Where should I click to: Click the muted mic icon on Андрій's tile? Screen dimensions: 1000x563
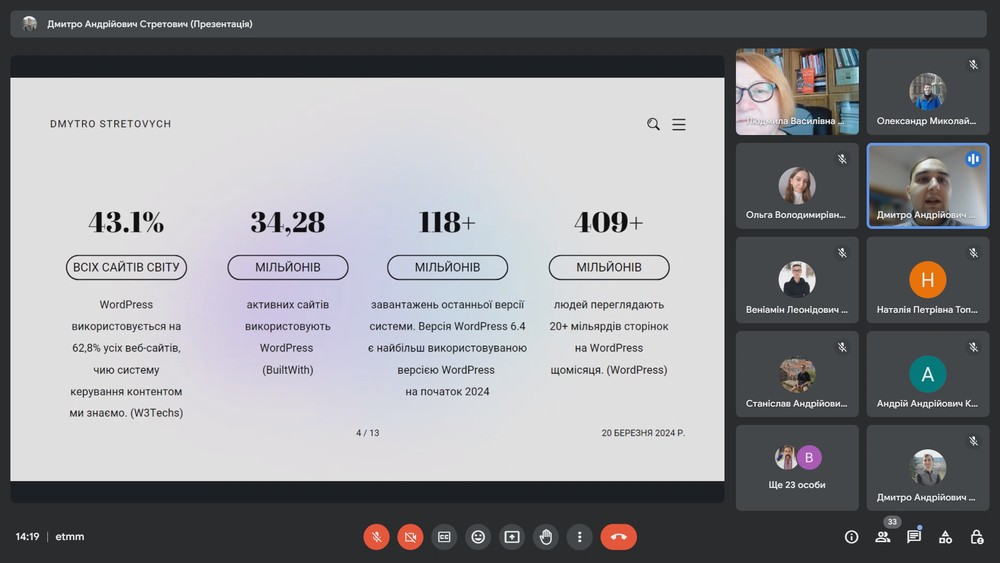pos(973,347)
